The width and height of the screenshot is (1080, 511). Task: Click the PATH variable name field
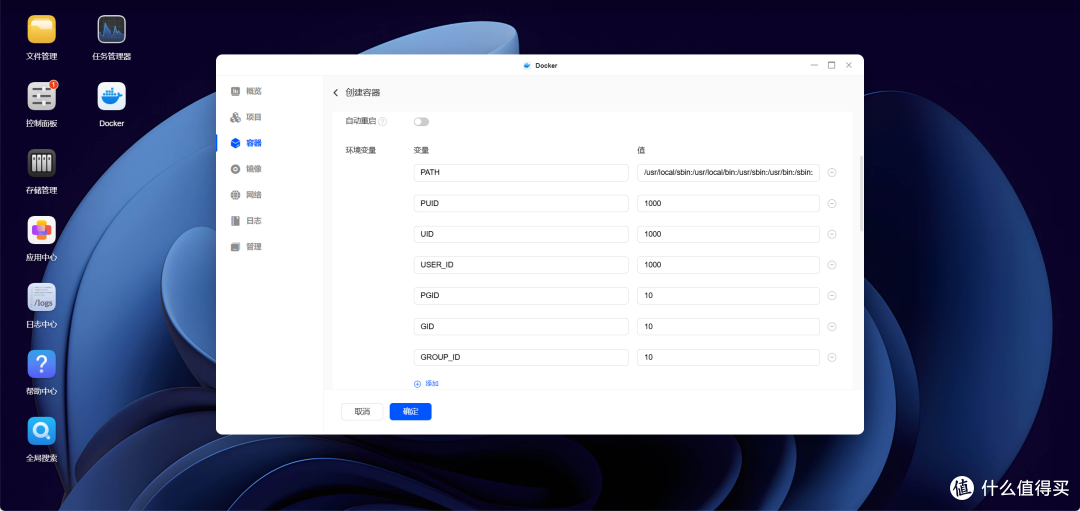[521, 172]
